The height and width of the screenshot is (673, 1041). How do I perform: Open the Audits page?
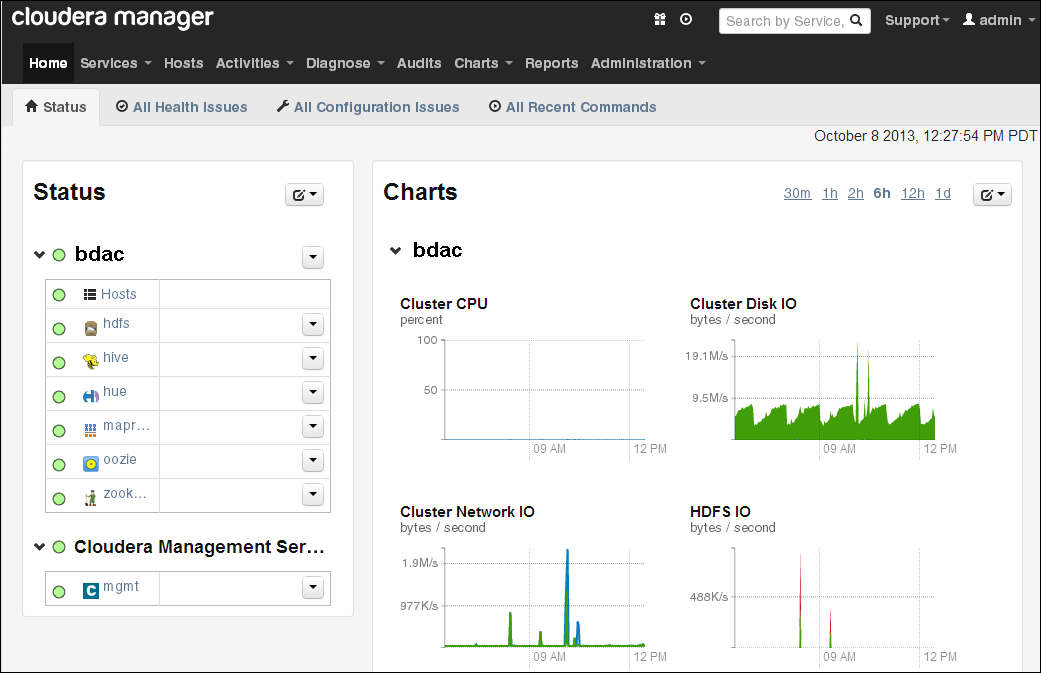tap(419, 63)
